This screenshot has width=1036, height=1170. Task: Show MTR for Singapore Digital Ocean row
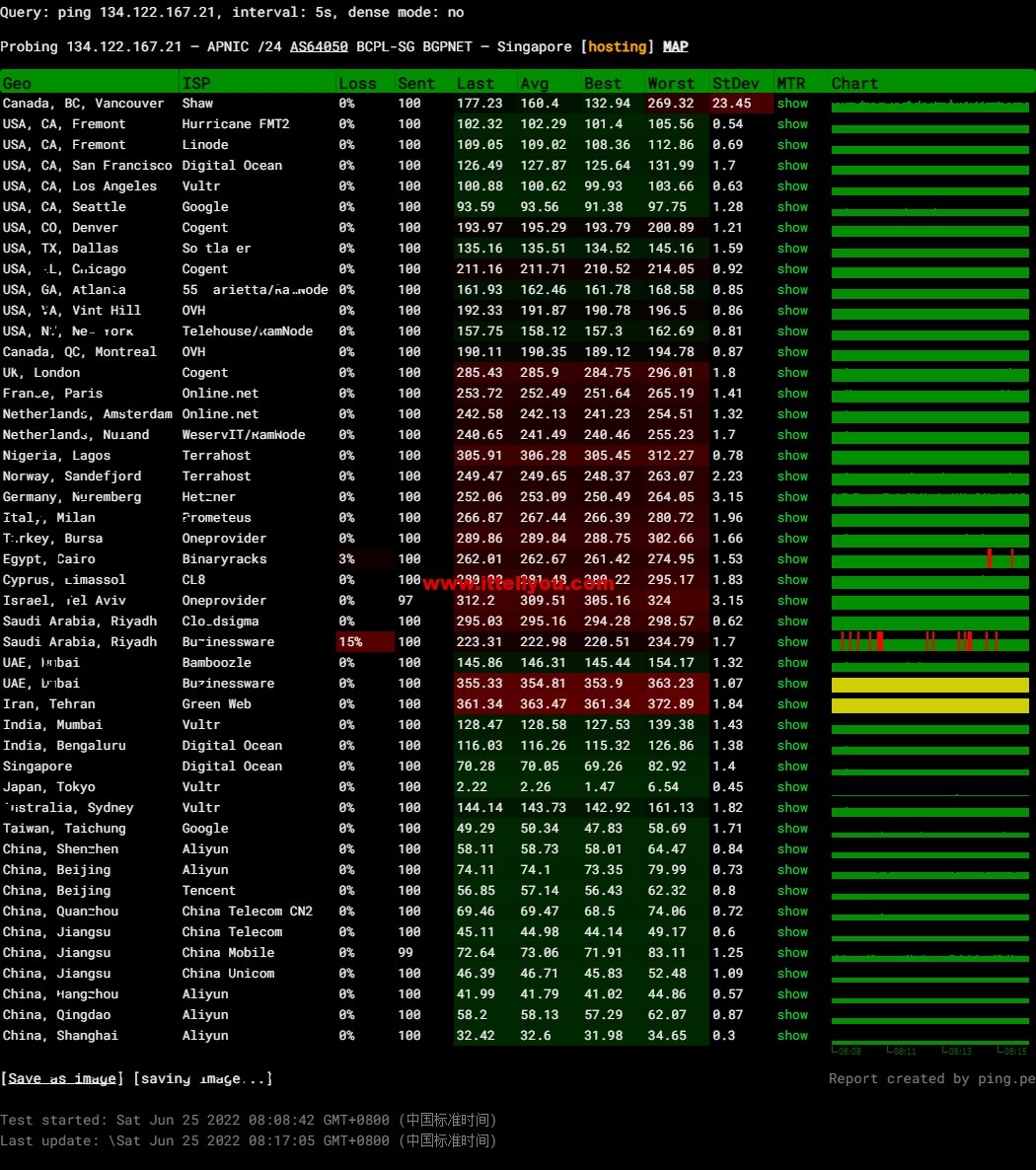coord(792,767)
